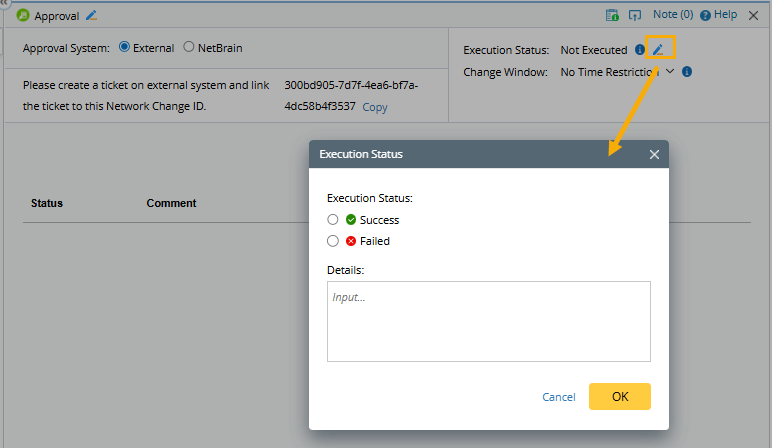Click the green Approval stage icon
The height and width of the screenshot is (448, 772).
pos(23,15)
